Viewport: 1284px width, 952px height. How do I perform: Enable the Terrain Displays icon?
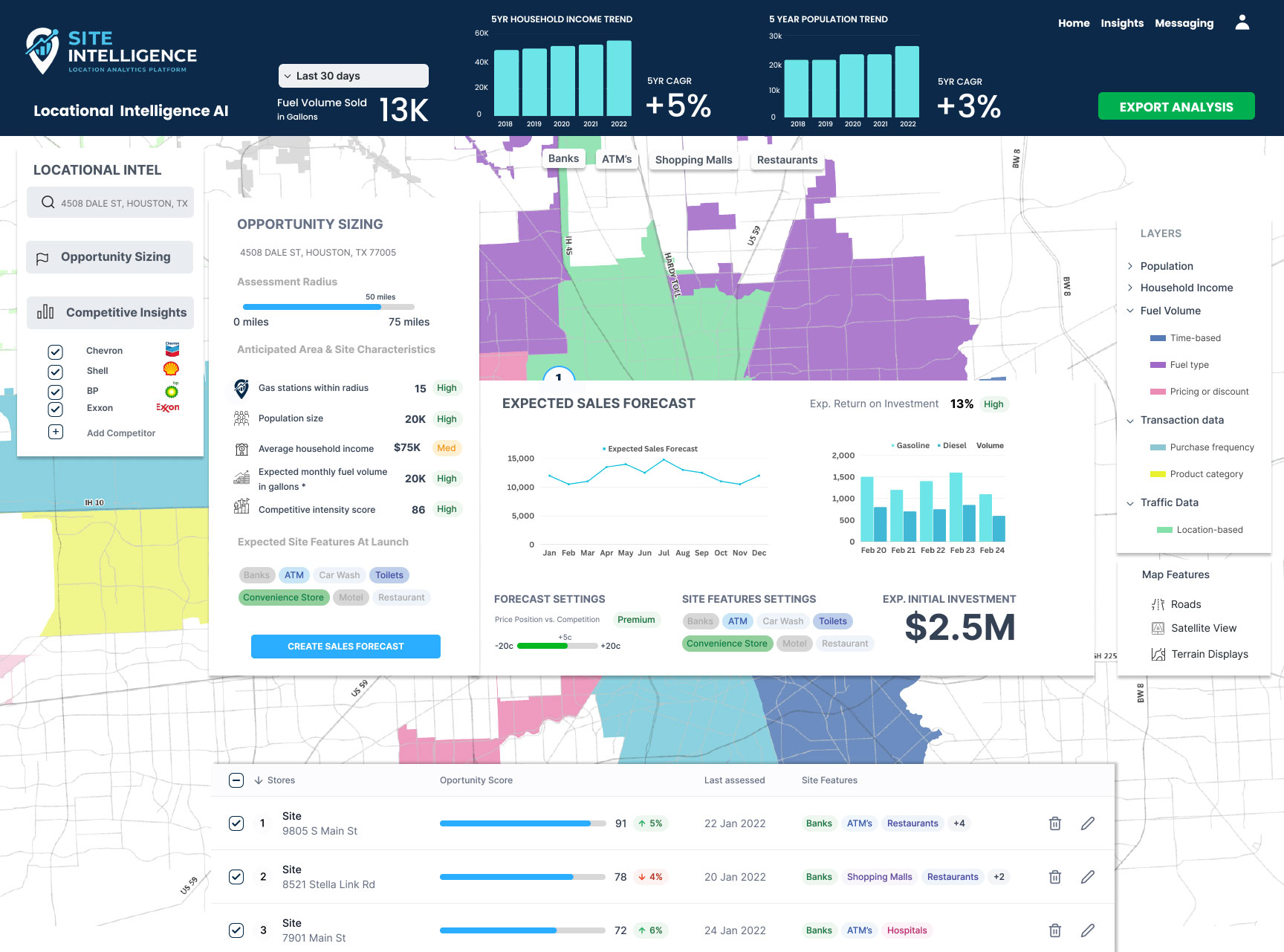(1158, 654)
